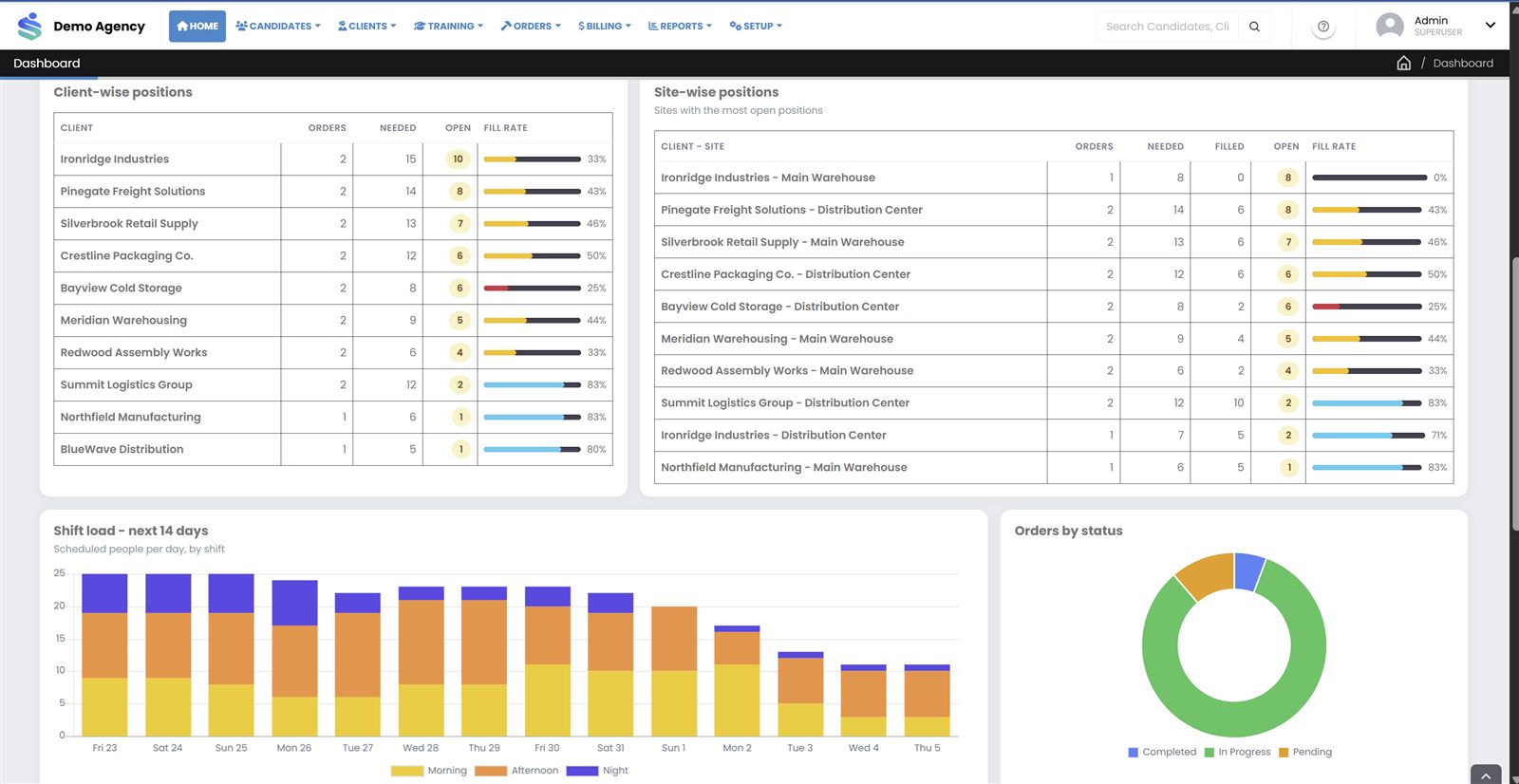The image size is (1519, 784).
Task: Expand the Billing menu
Action: coord(604,27)
